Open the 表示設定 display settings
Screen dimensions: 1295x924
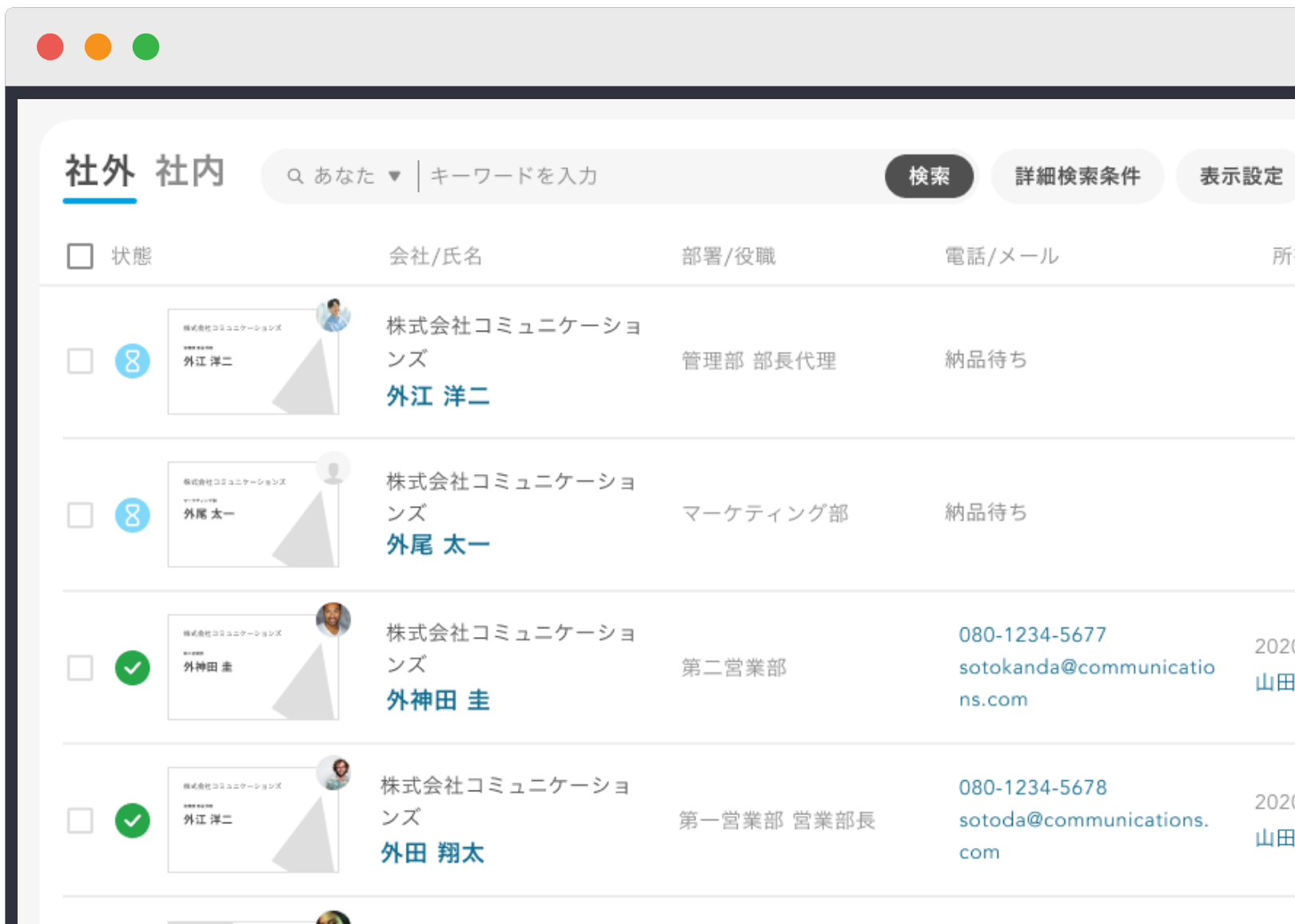[1241, 176]
